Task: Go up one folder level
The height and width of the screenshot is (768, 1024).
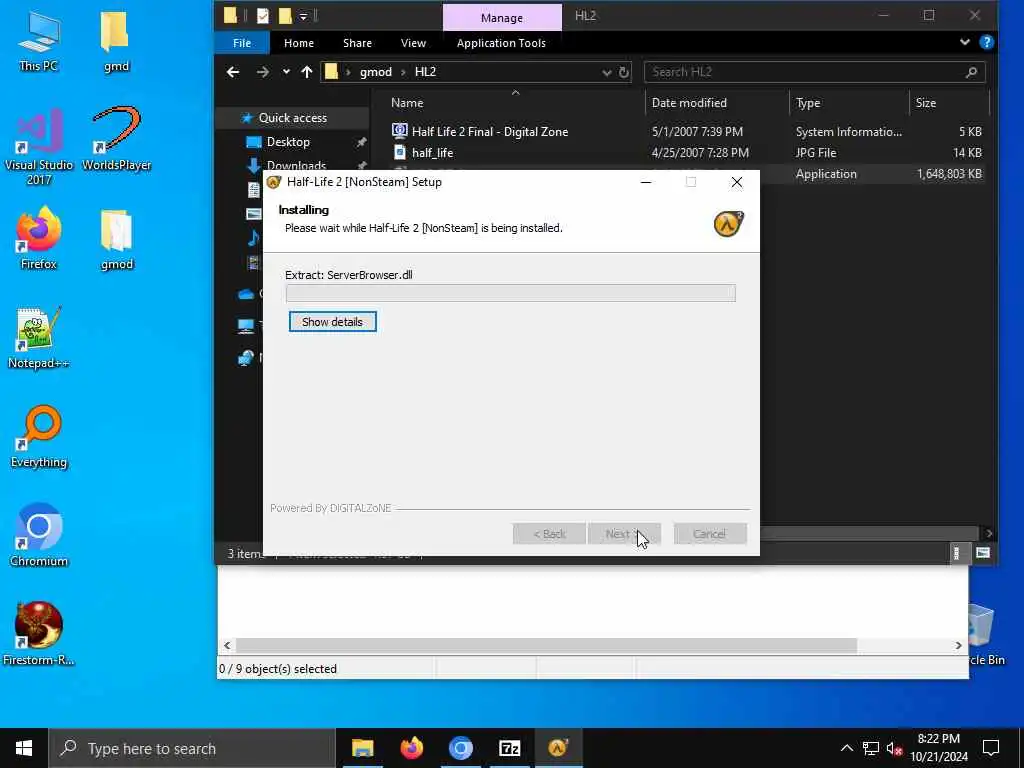Action: point(306,72)
